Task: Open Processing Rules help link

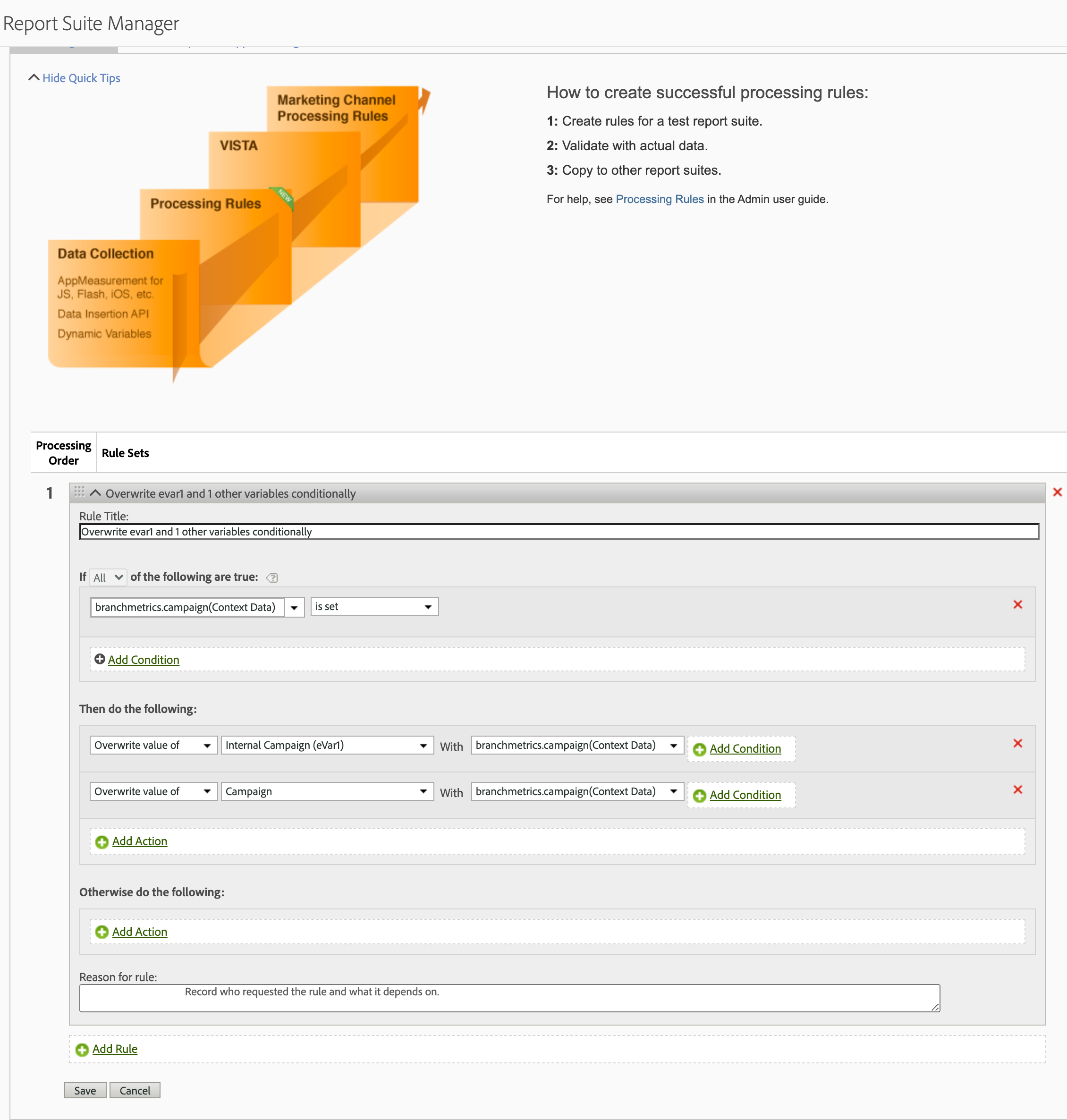Action: (x=659, y=199)
